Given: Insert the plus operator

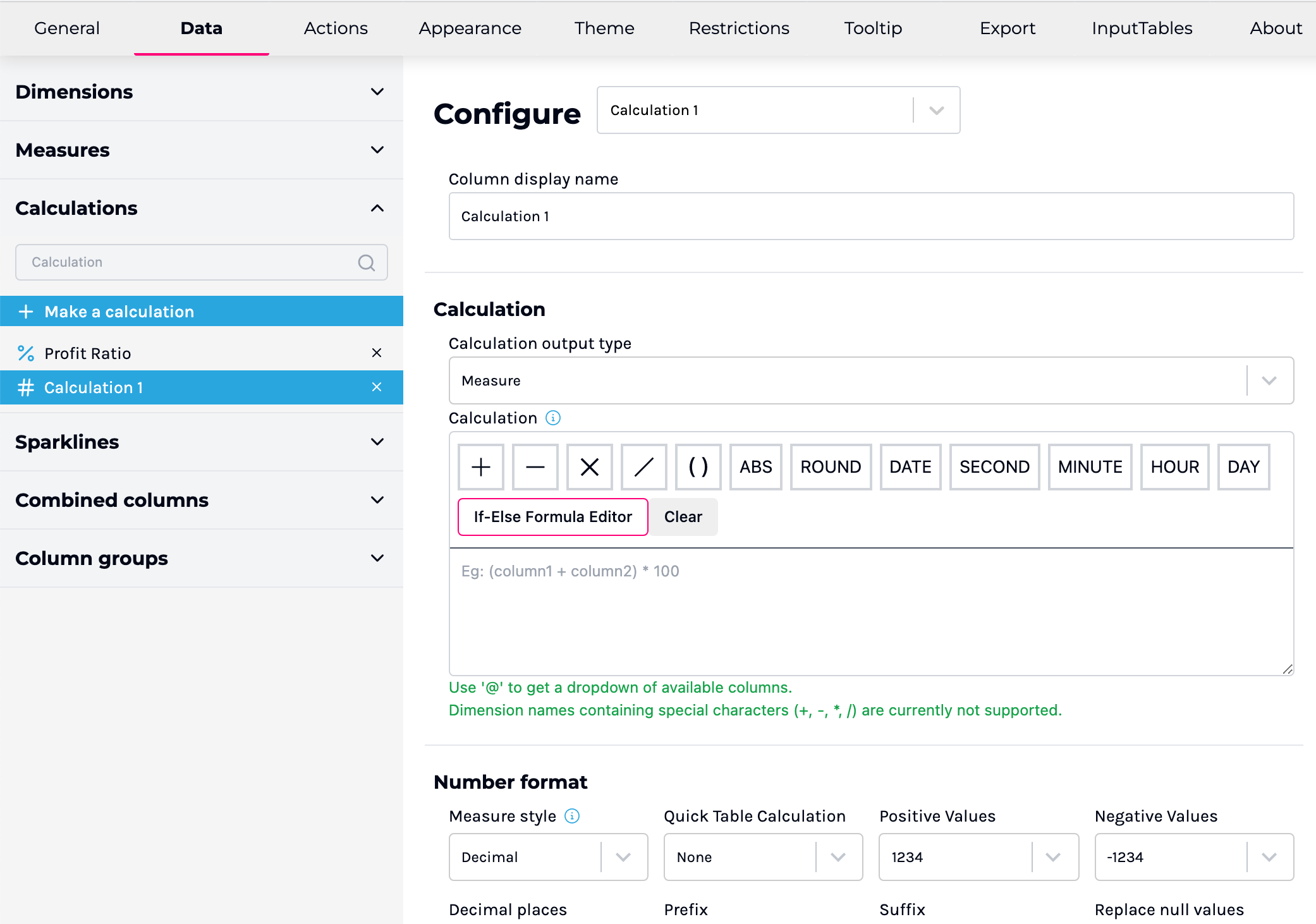Looking at the screenshot, I should click(x=480, y=467).
